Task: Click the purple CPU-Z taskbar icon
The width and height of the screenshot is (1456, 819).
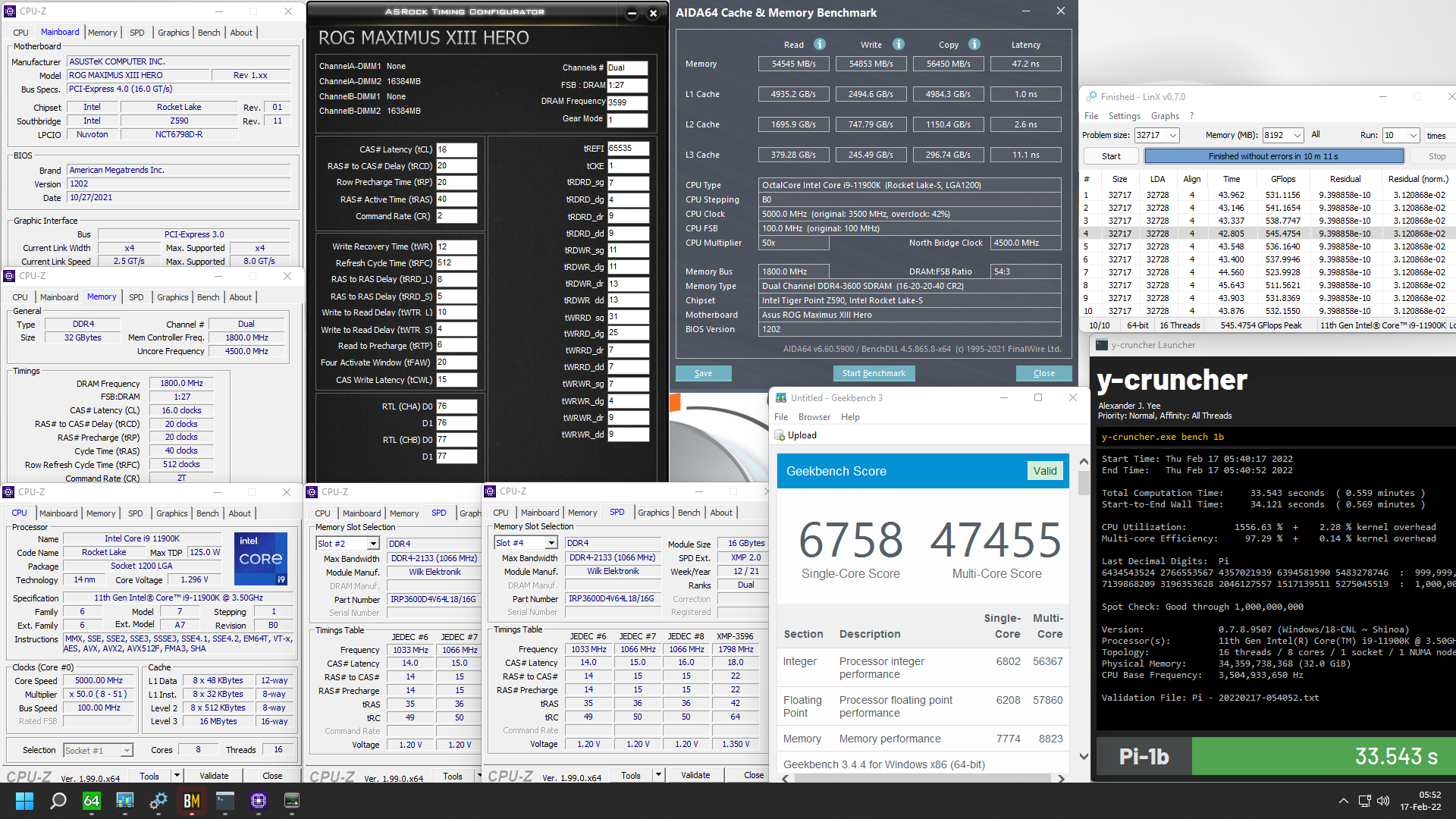Action: click(x=259, y=801)
